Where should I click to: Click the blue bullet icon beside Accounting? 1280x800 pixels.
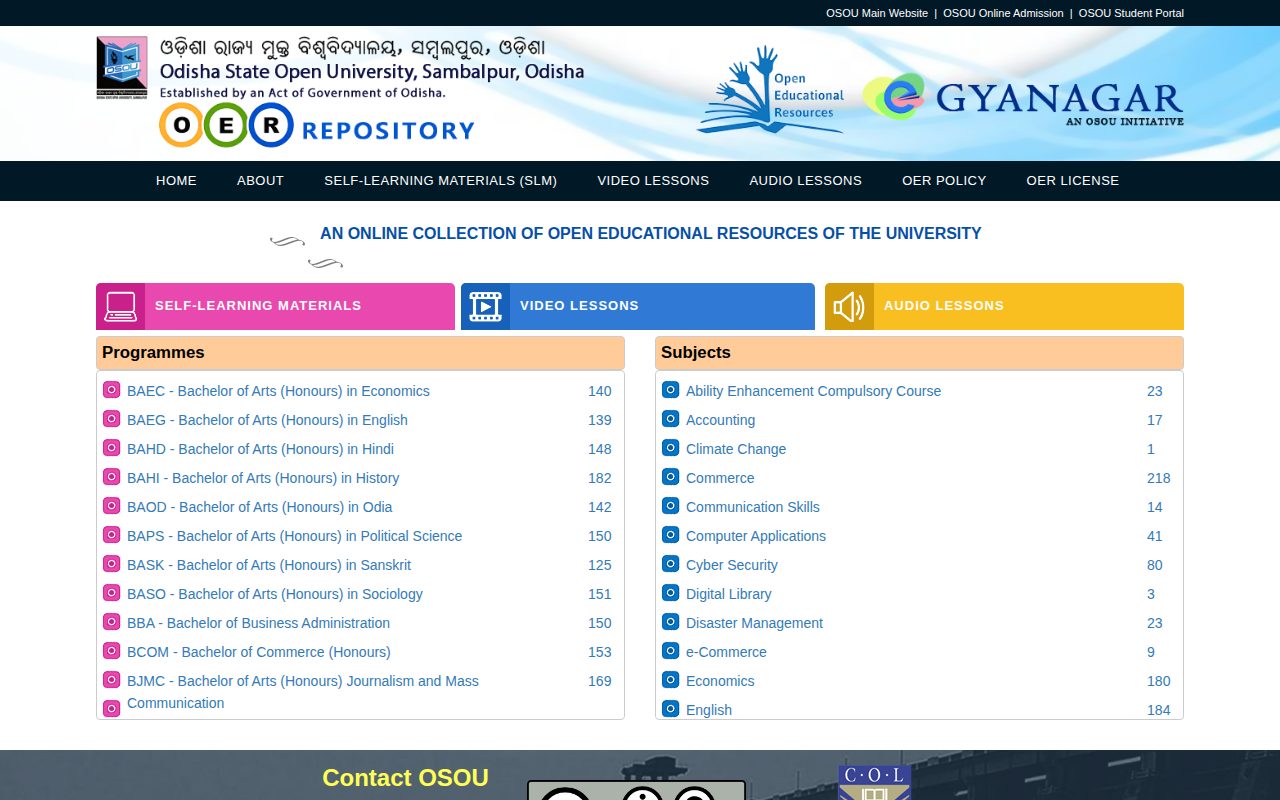pos(671,419)
